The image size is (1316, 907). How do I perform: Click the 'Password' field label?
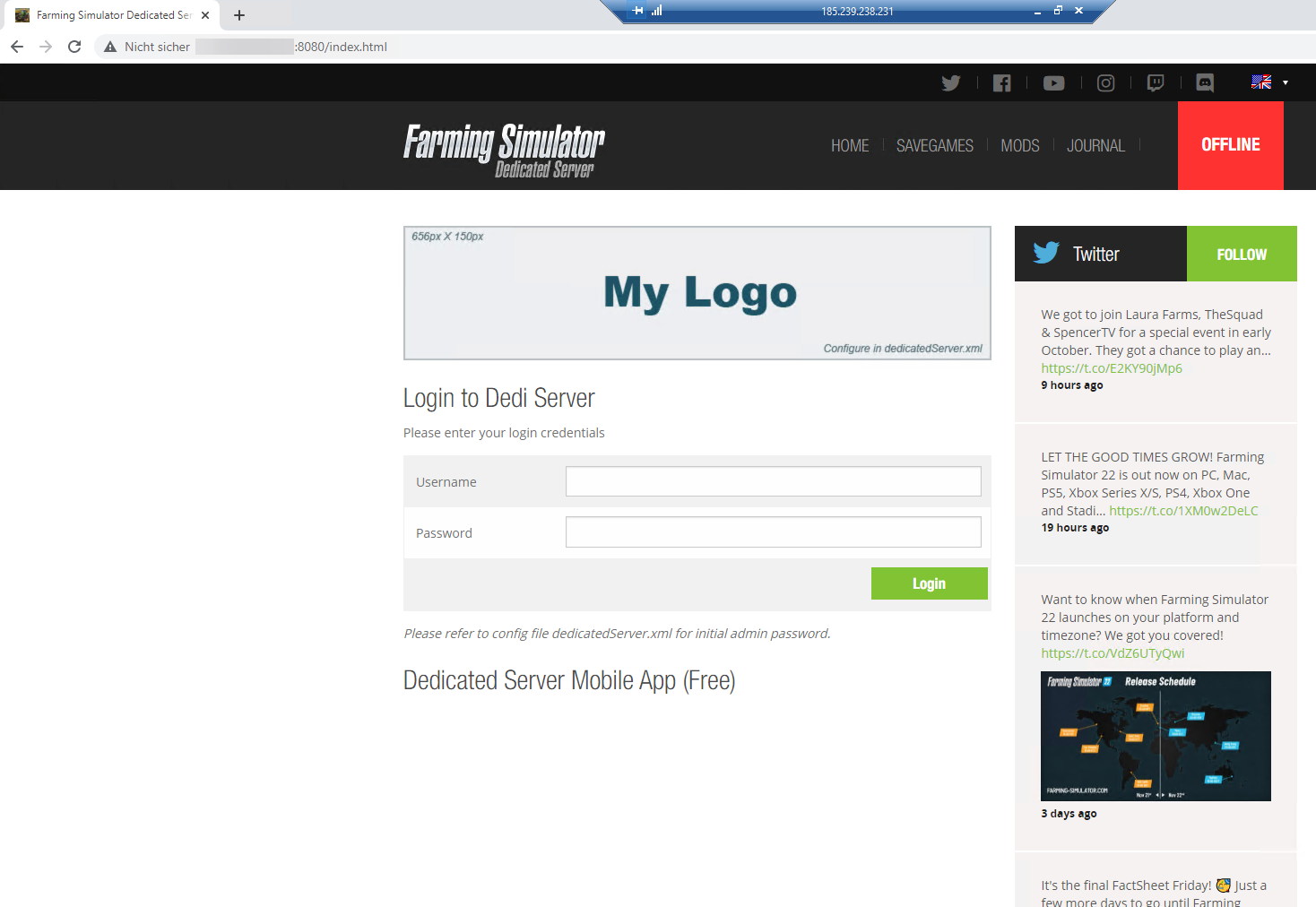click(444, 533)
